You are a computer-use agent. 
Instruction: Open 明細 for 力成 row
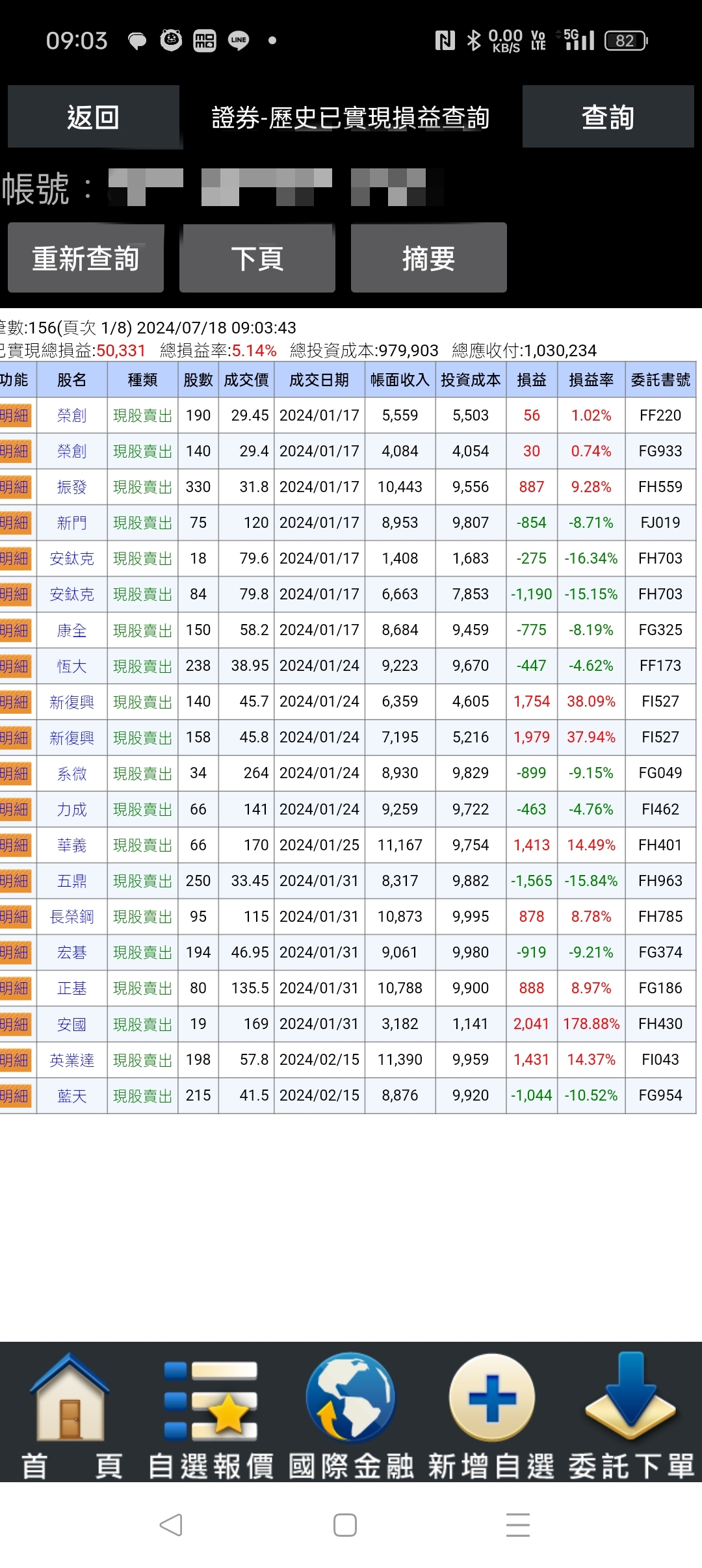(x=16, y=809)
